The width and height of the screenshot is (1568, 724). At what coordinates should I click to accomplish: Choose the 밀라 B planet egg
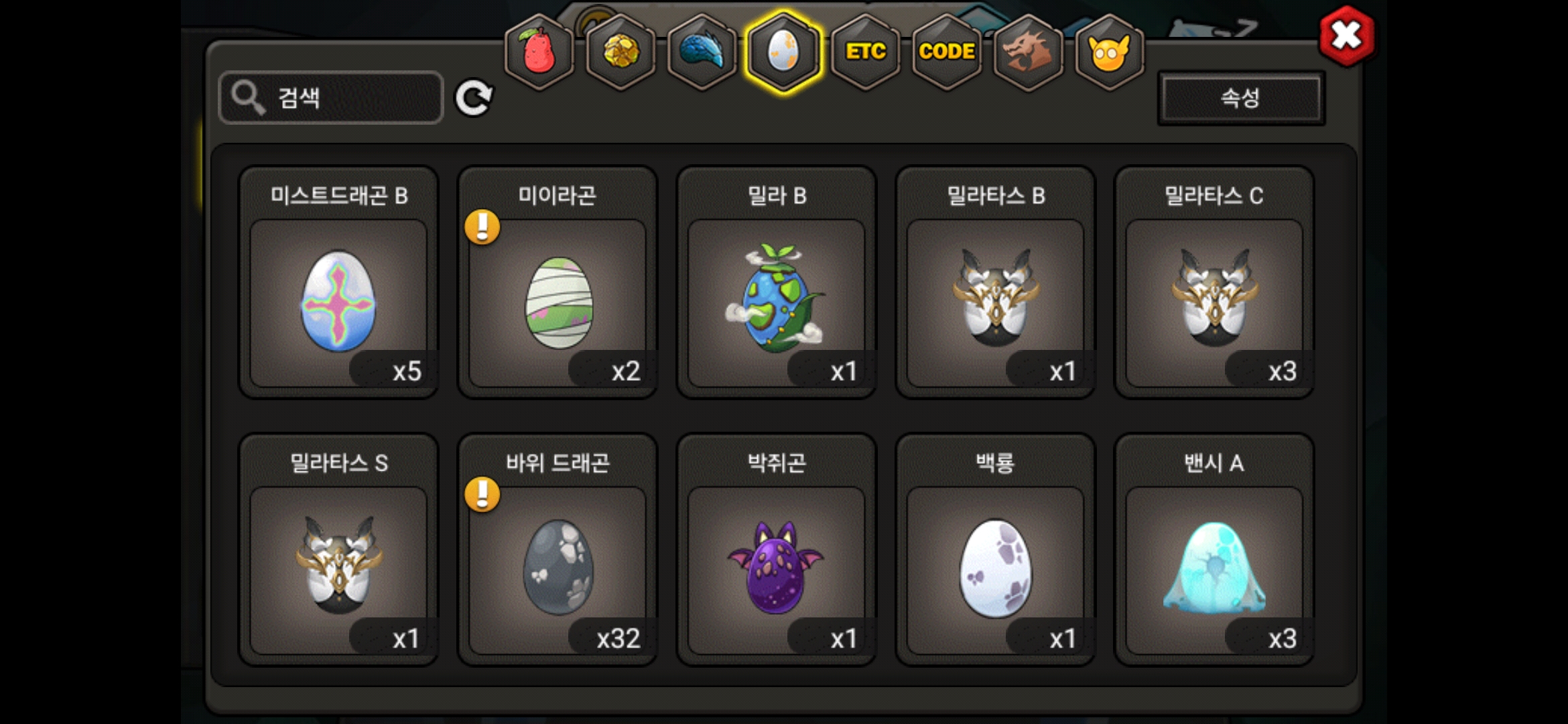click(x=777, y=283)
